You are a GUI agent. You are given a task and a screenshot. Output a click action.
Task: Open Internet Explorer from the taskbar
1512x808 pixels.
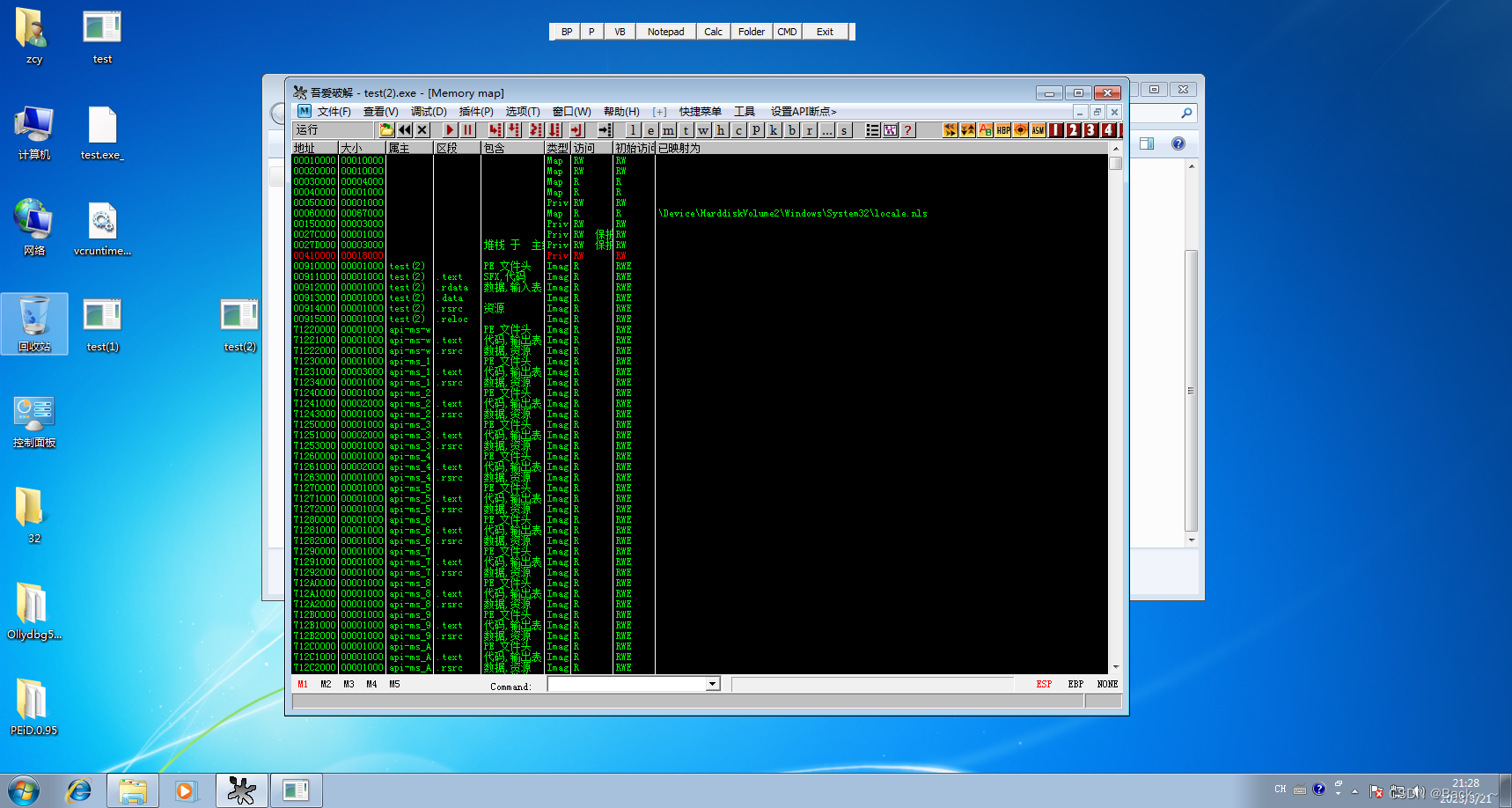click(x=80, y=790)
